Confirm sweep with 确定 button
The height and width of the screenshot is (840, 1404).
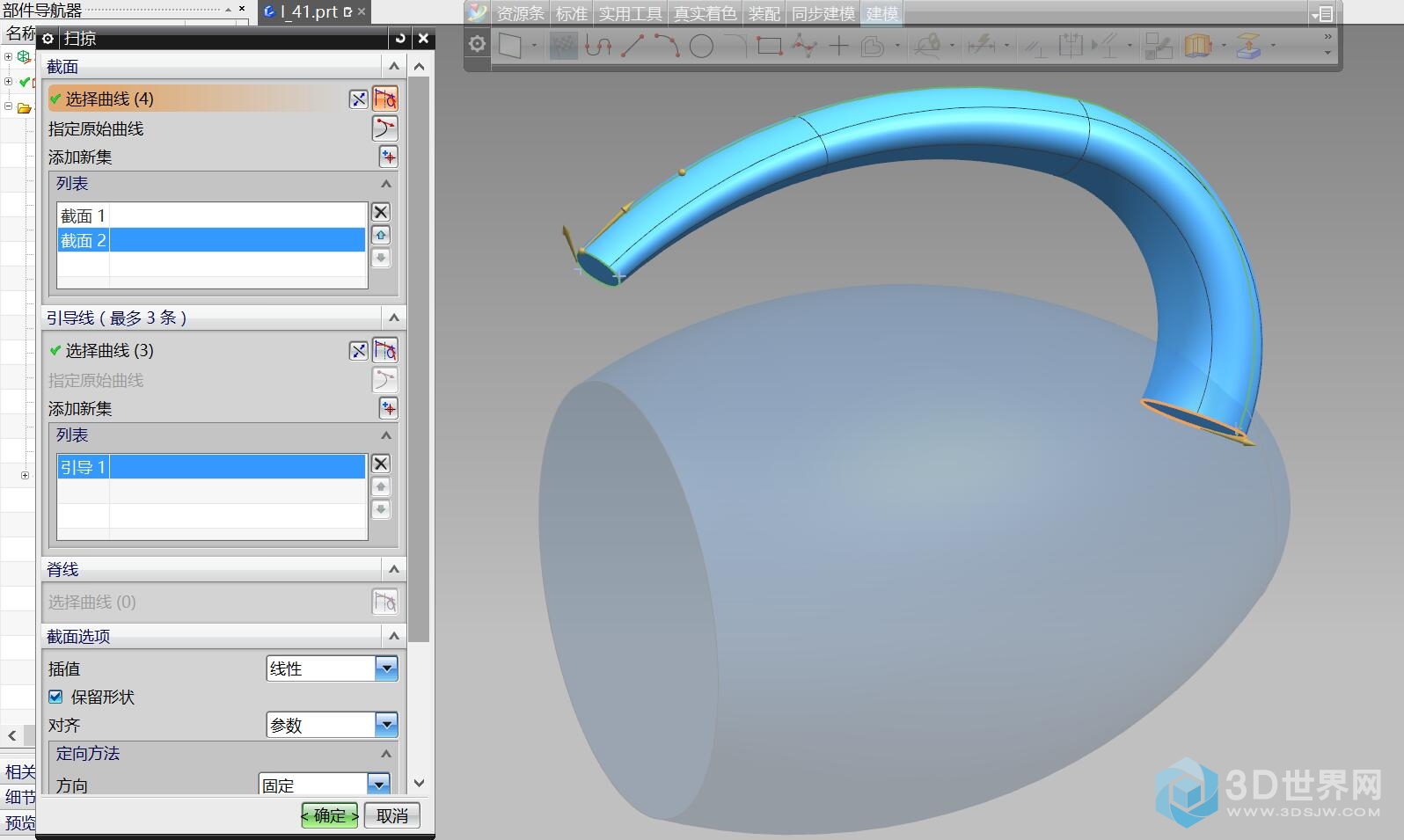(x=330, y=816)
